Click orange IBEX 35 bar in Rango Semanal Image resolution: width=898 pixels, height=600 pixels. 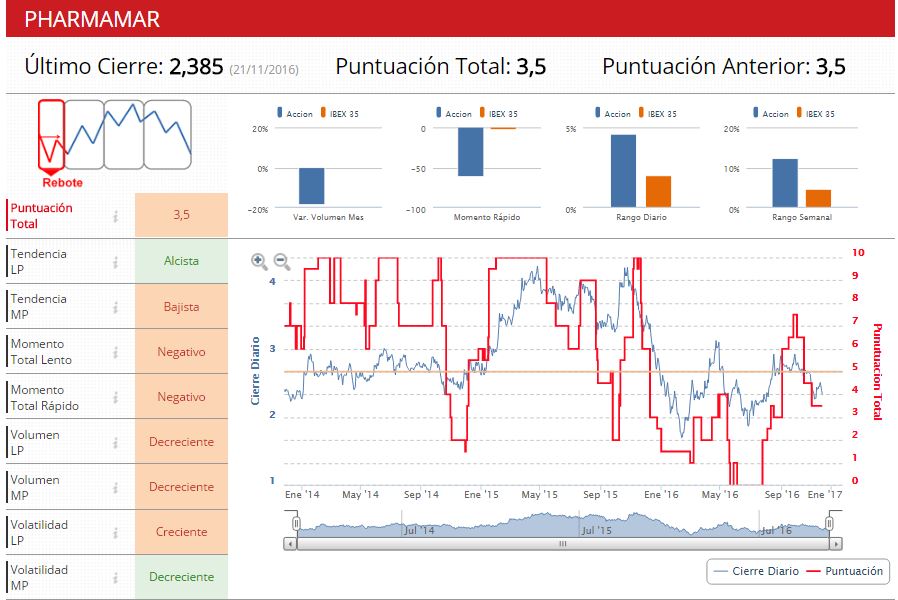[x=818, y=198]
